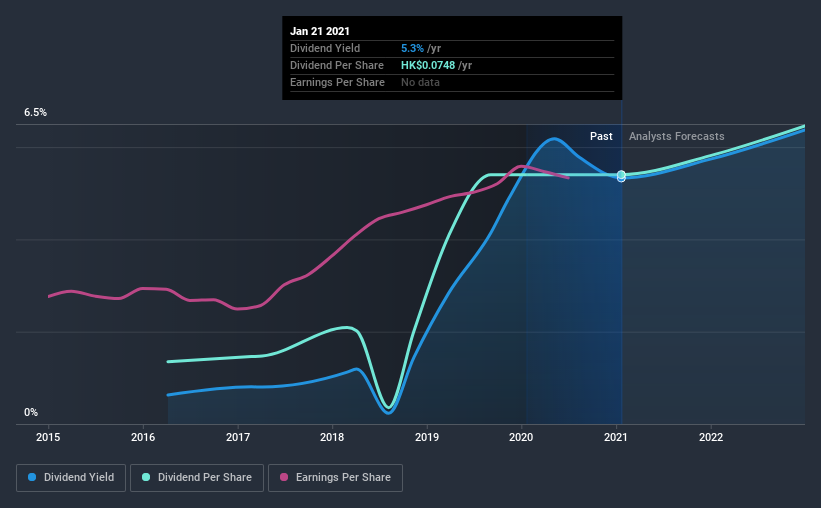Click the 5.3% dividend yield value
Screen dimensions: 821x508
[x=412, y=48]
